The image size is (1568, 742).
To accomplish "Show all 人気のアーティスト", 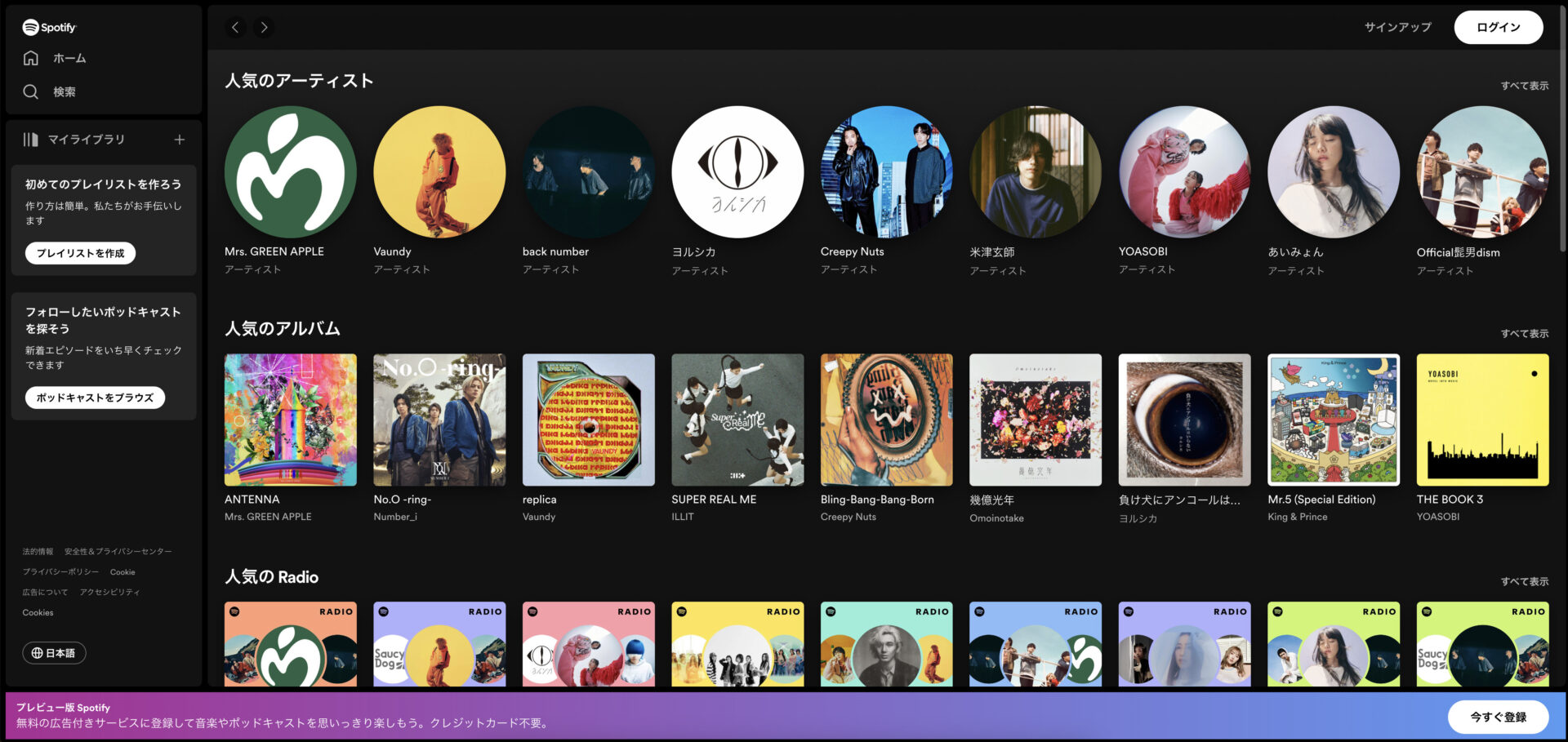I will 1525,86.
